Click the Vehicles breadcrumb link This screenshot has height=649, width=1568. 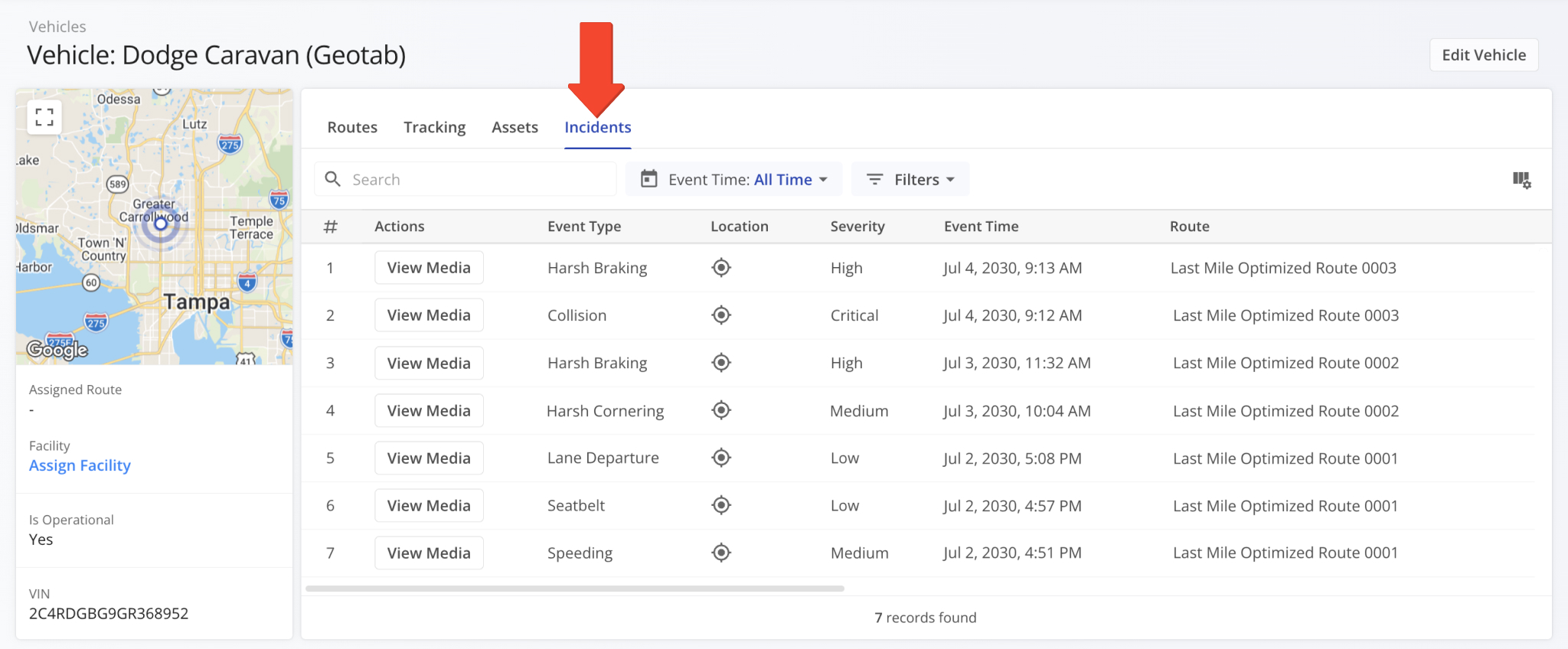click(57, 27)
